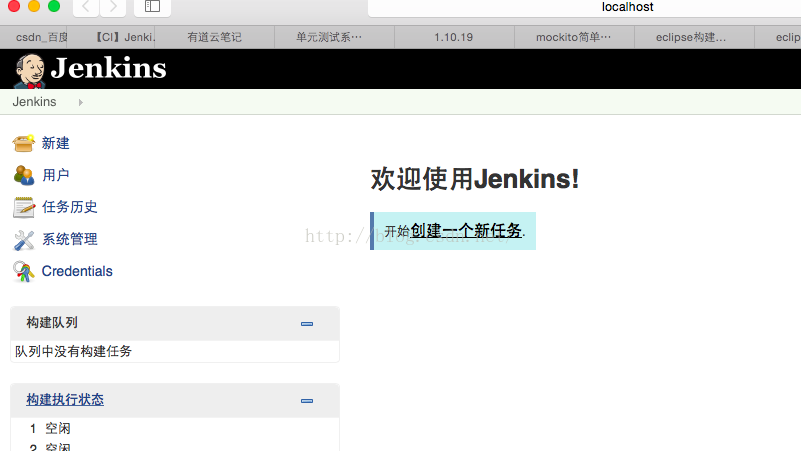The height and width of the screenshot is (451, 801).
Task: Click the Jenkins title in the header
Action: click(x=108, y=68)
